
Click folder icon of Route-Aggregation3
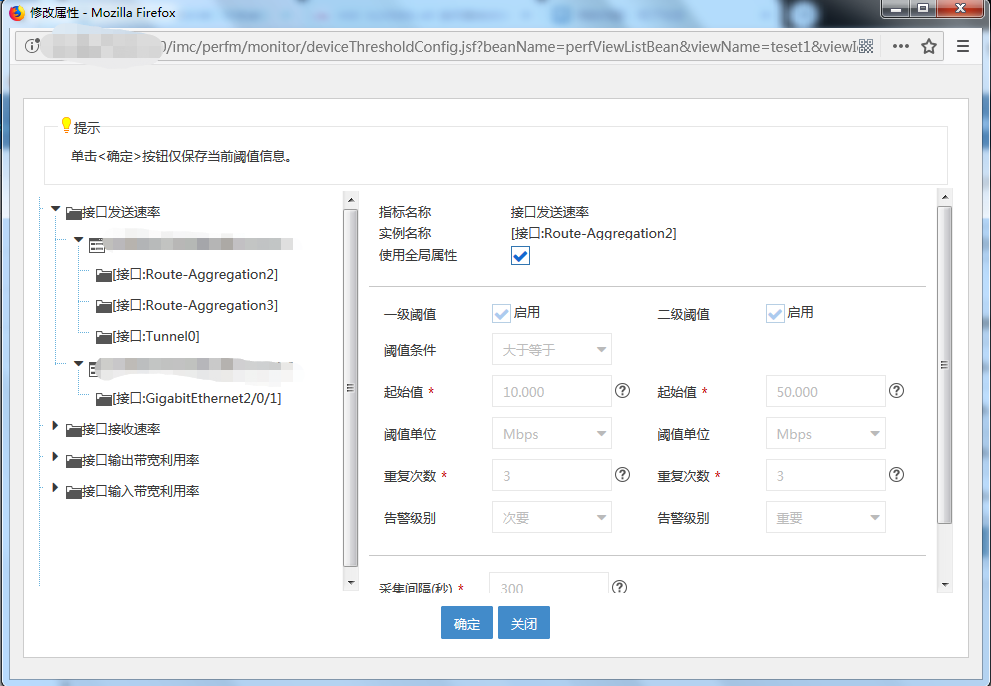[104, 306]
